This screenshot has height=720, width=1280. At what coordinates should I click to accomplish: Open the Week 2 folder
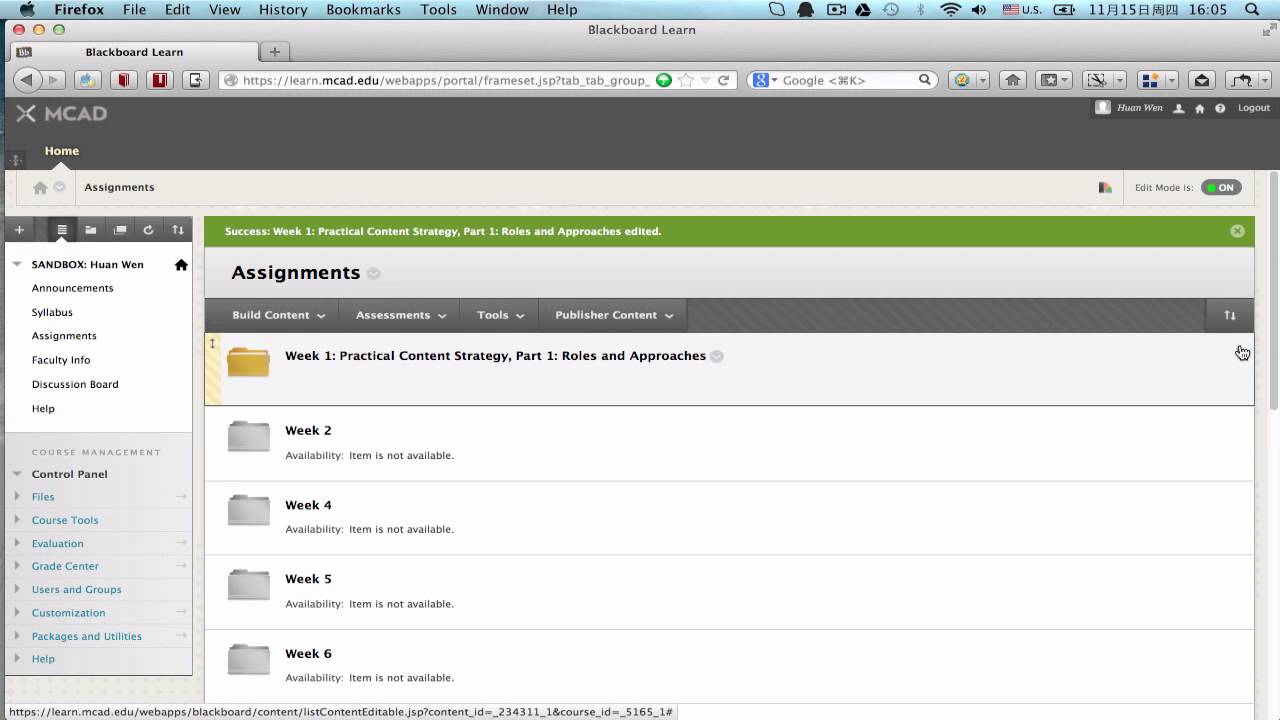[x=308, y=430]
